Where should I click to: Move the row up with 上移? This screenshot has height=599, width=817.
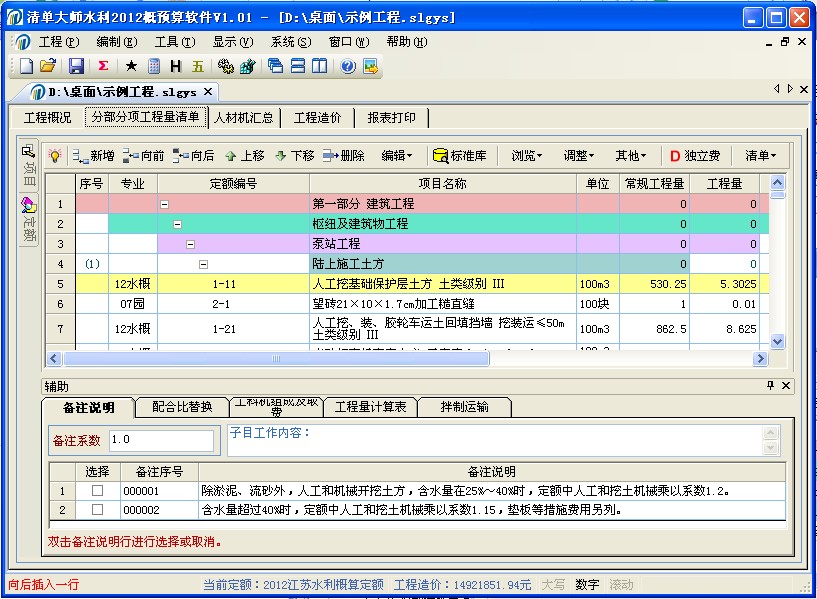245,155
